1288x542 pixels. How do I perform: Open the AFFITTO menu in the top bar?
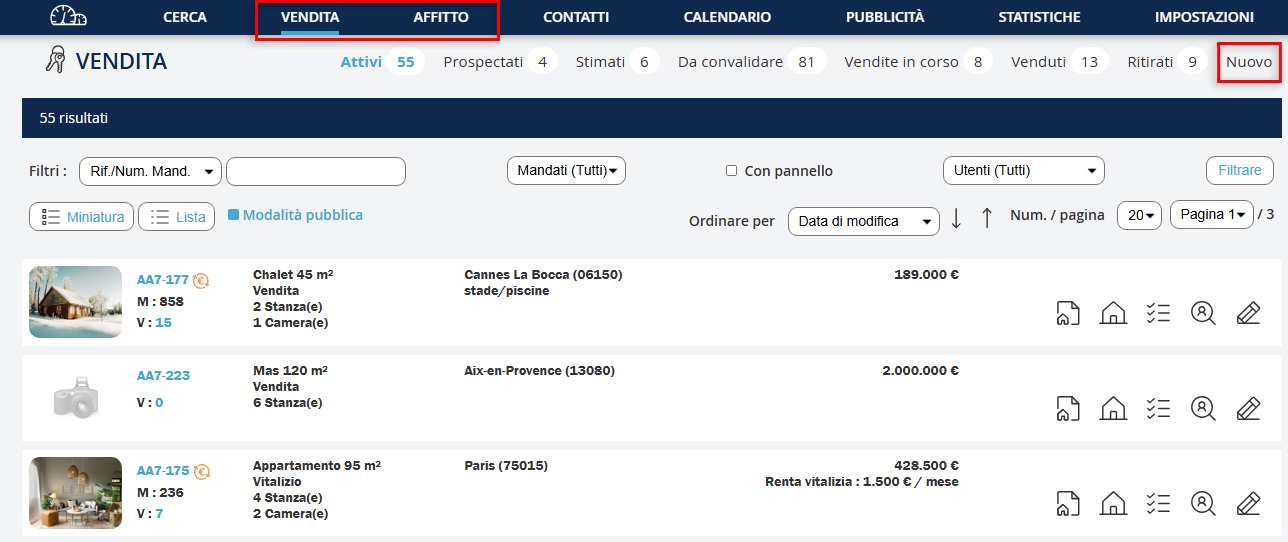[x=440, y=17]
